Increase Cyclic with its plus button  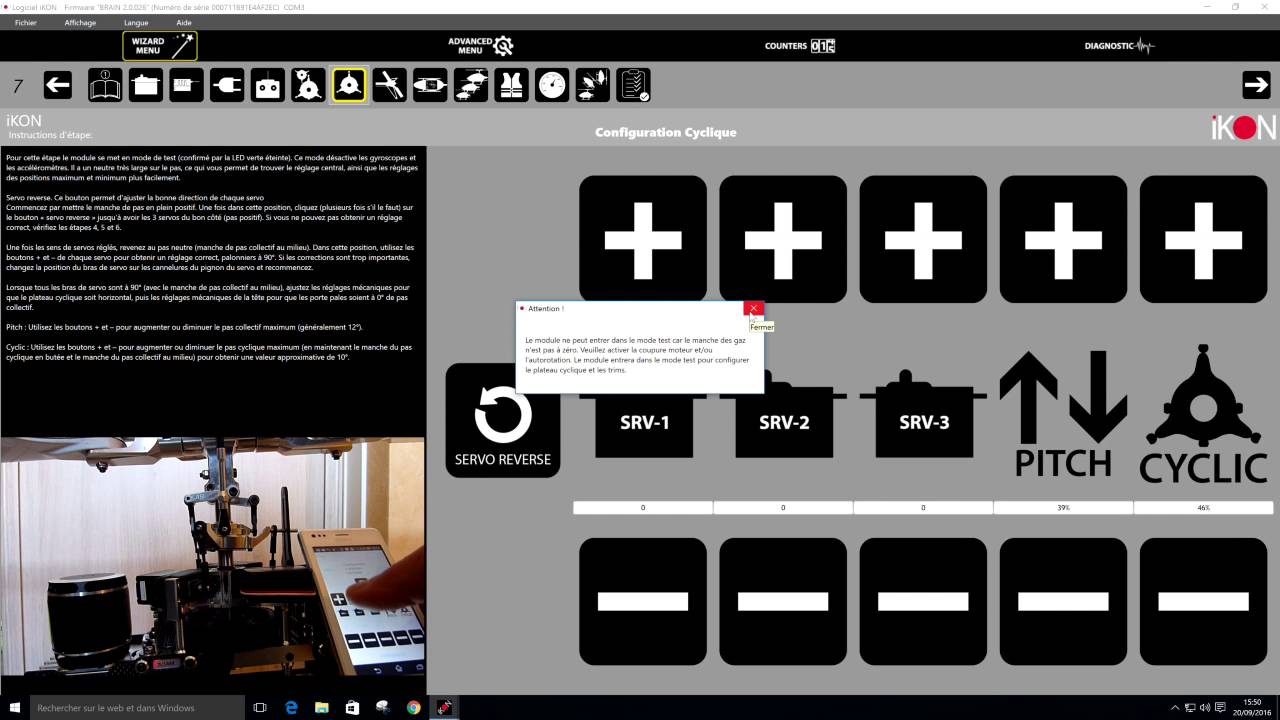coord(1203,239)
